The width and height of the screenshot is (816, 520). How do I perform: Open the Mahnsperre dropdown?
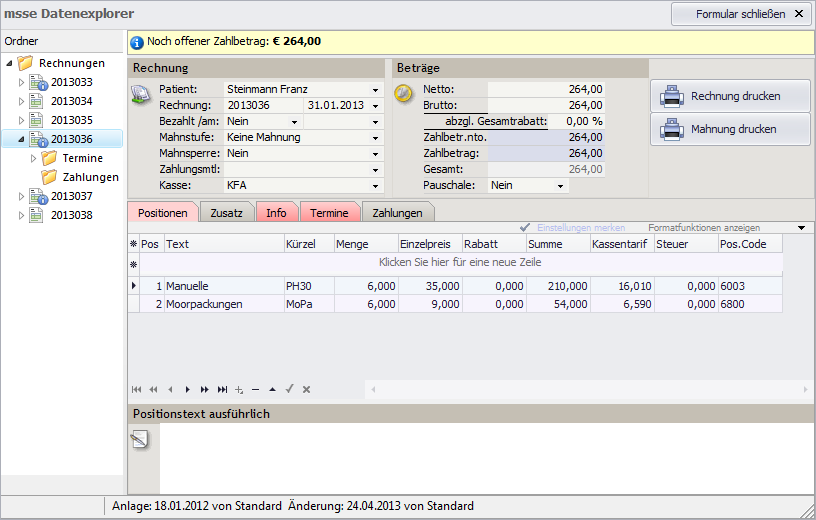(x=375, y=154)
